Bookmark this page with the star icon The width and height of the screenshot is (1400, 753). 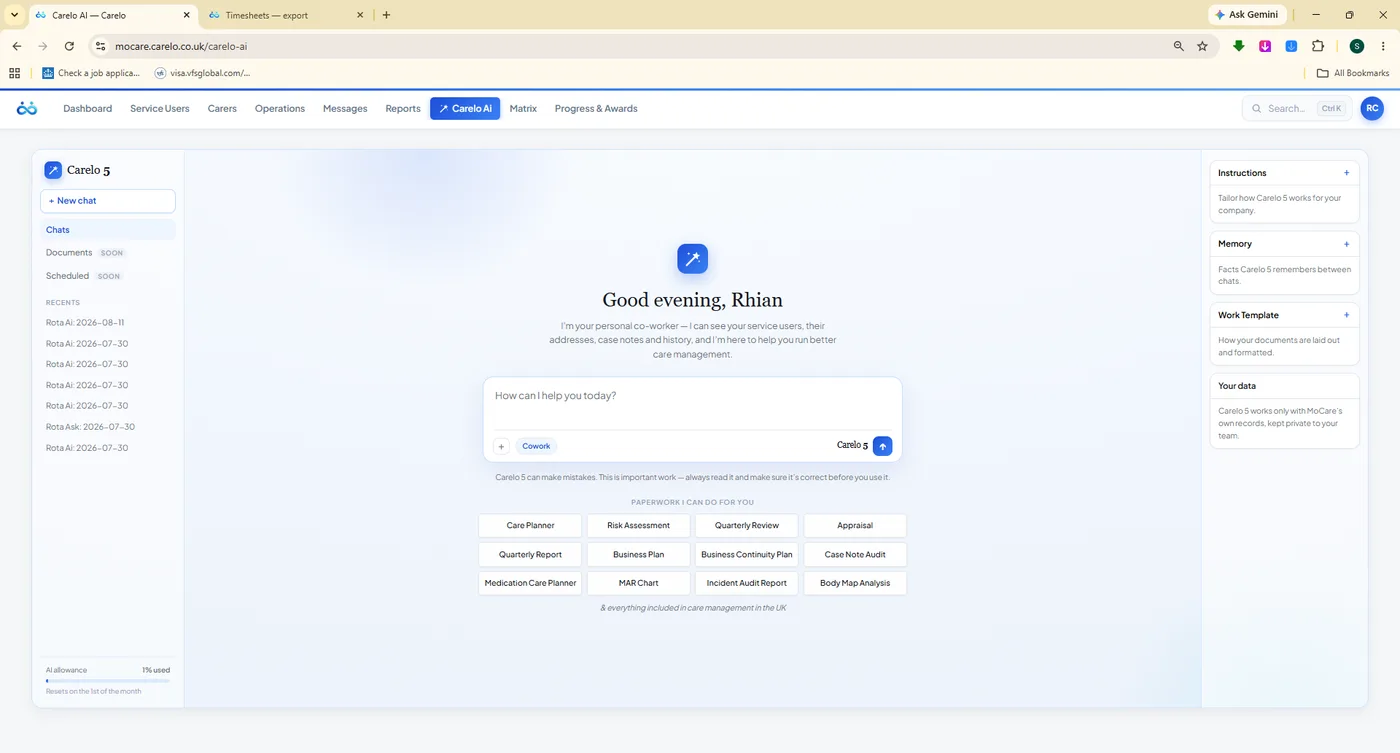click(x=1202, y=46)
